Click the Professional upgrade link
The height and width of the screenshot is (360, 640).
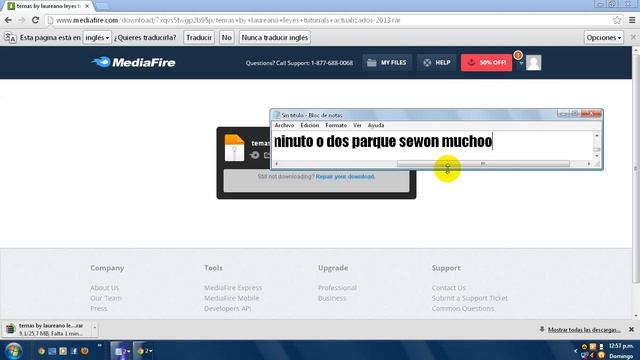click(337, 288)
